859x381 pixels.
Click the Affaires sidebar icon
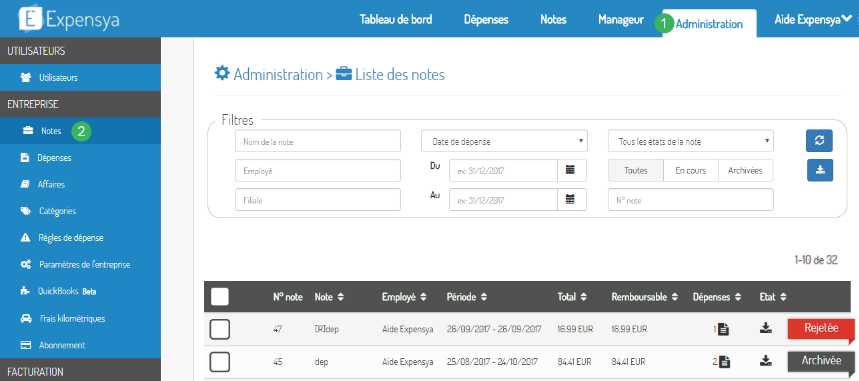pos(25,185)
